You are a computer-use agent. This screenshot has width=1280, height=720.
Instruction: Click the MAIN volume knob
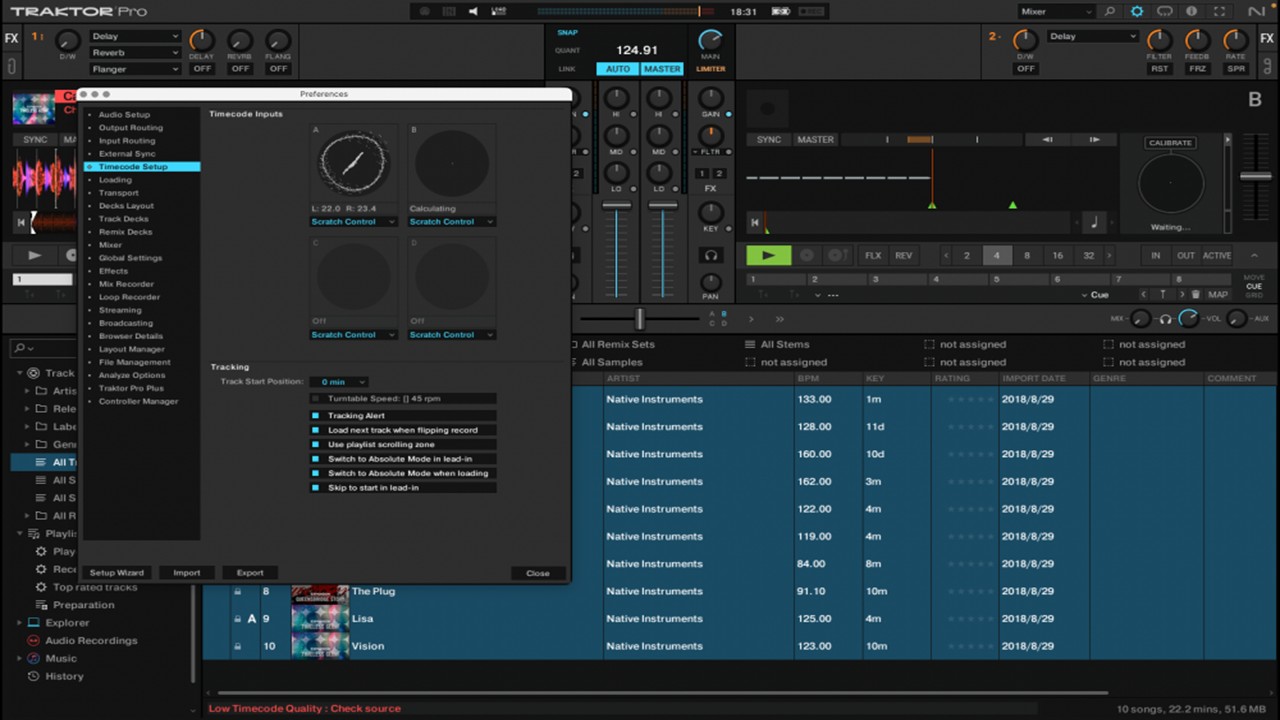click(x=710, y=41)
